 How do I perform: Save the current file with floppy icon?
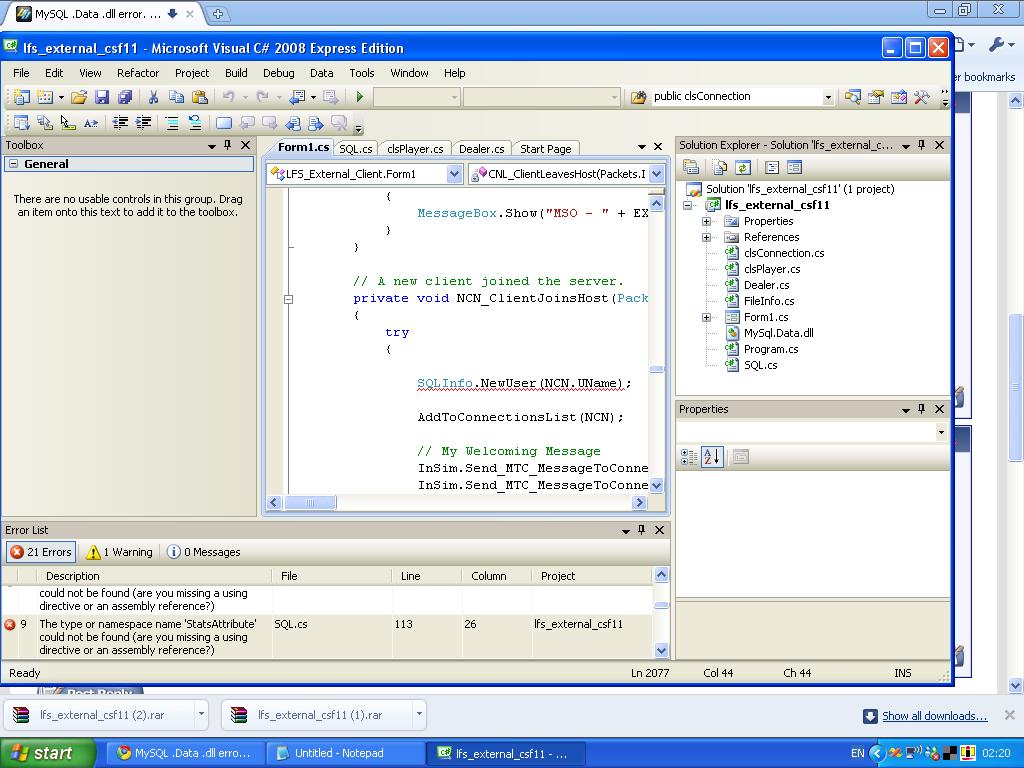102,97
